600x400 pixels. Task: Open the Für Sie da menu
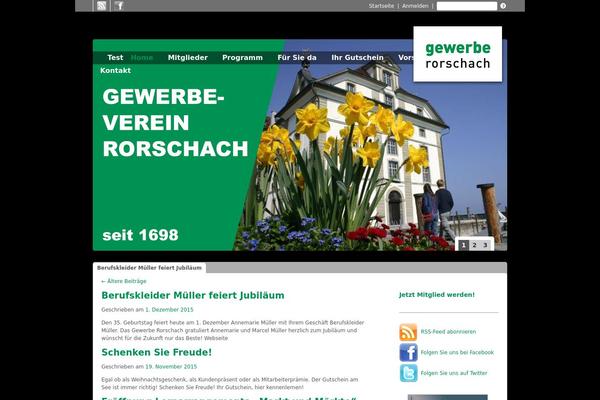(297, 57)
